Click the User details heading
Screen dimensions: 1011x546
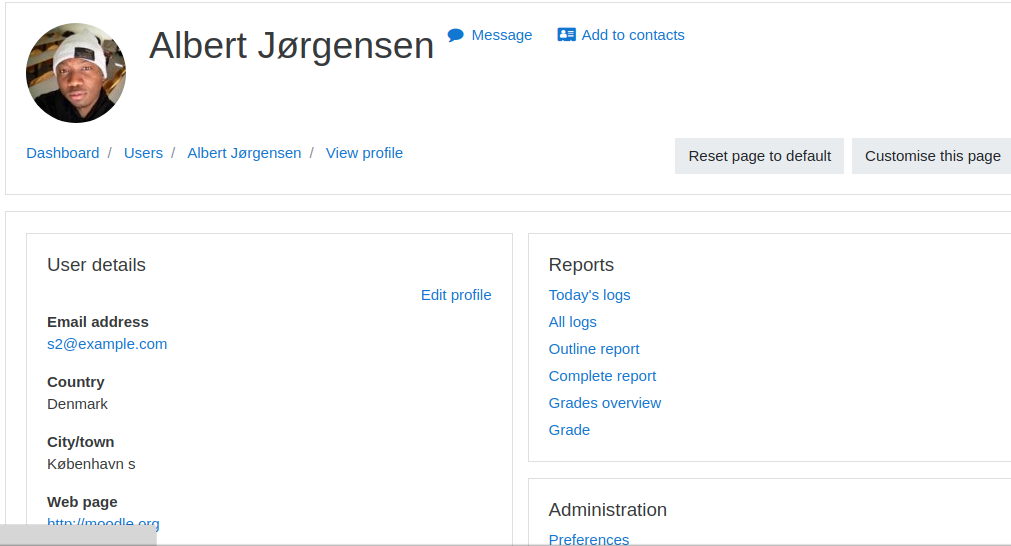96,265
